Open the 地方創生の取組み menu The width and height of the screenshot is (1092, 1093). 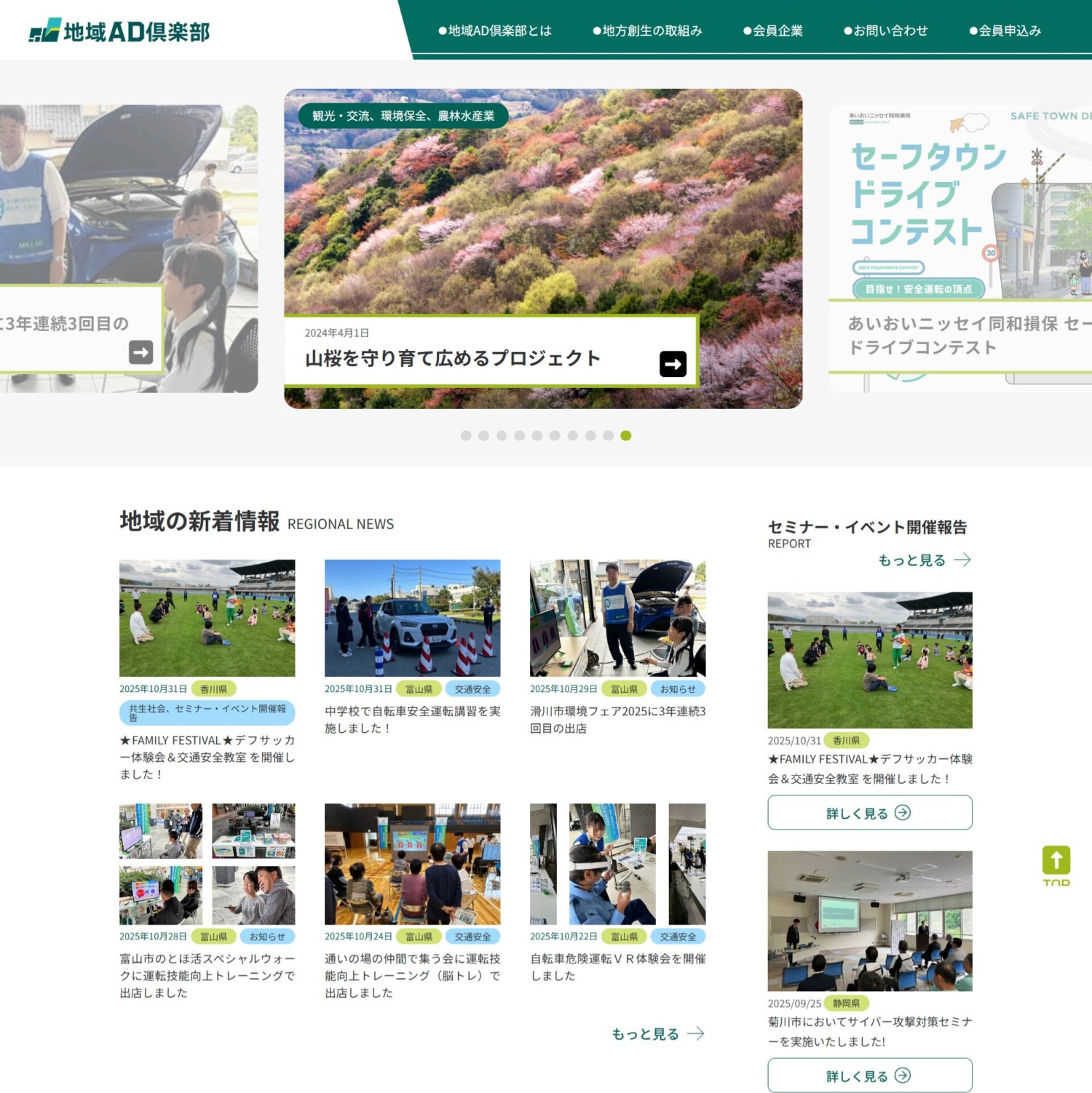pos(648,31)
